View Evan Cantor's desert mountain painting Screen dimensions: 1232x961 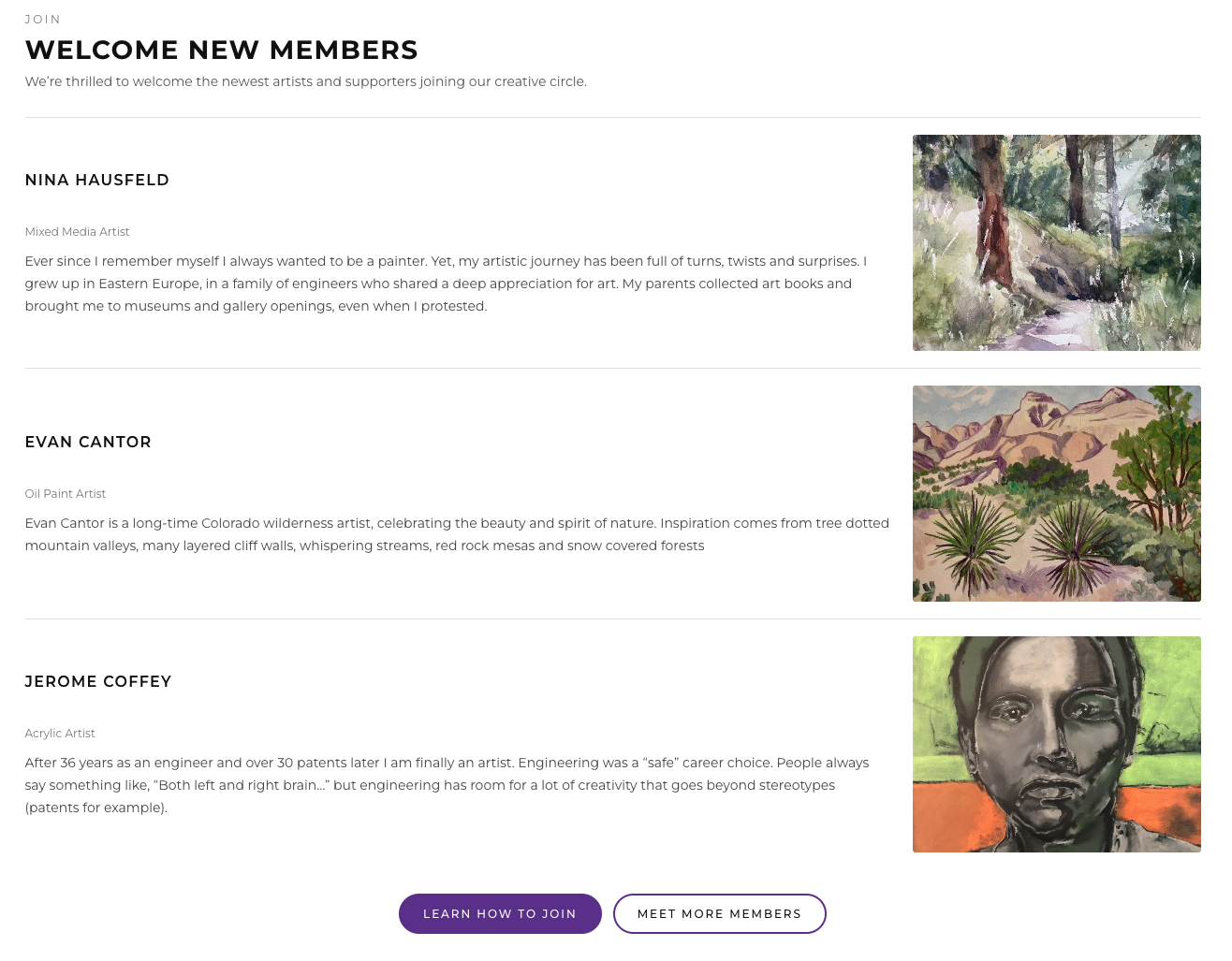(x=1056, y=493)
